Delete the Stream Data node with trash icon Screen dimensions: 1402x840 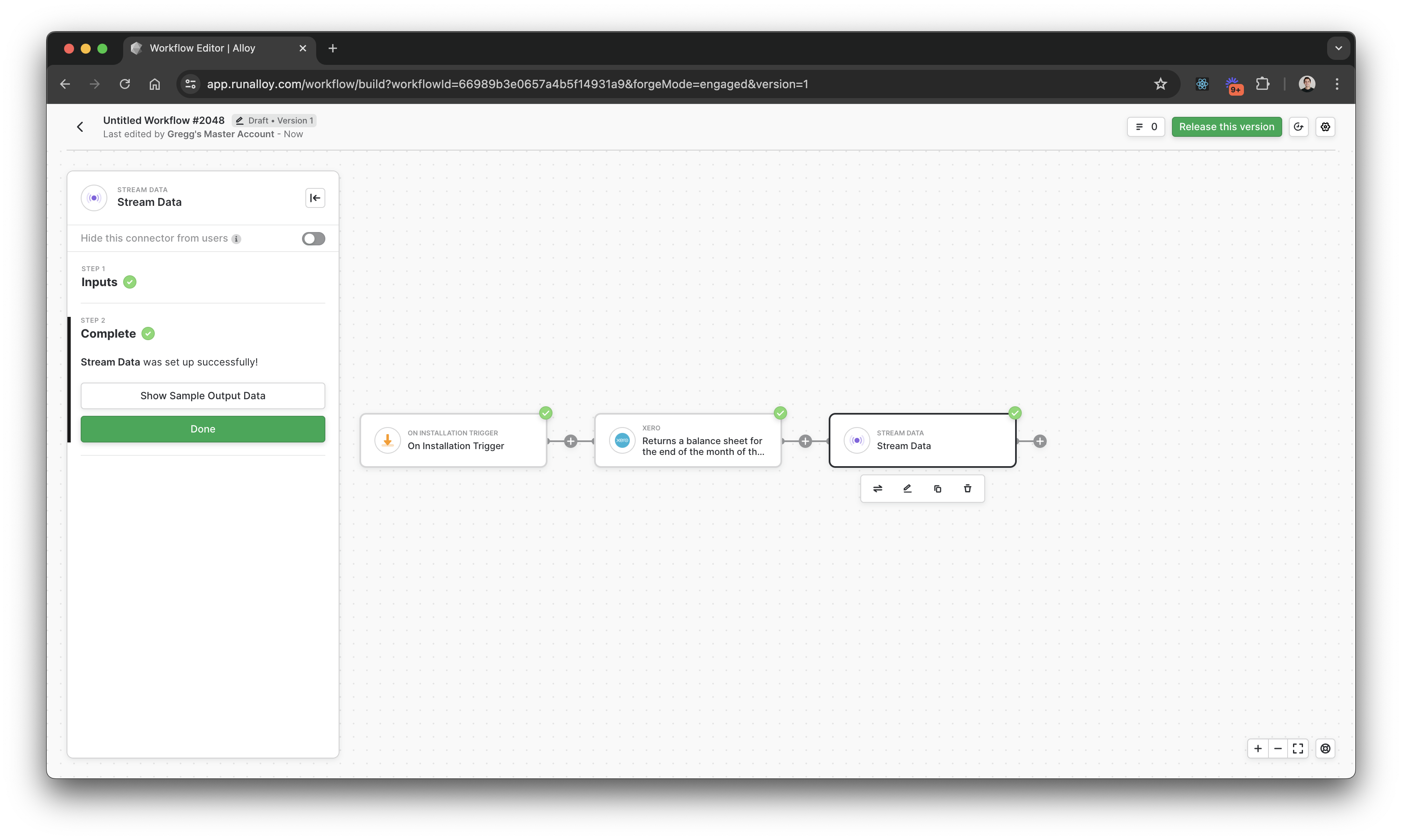coord(967,489)
